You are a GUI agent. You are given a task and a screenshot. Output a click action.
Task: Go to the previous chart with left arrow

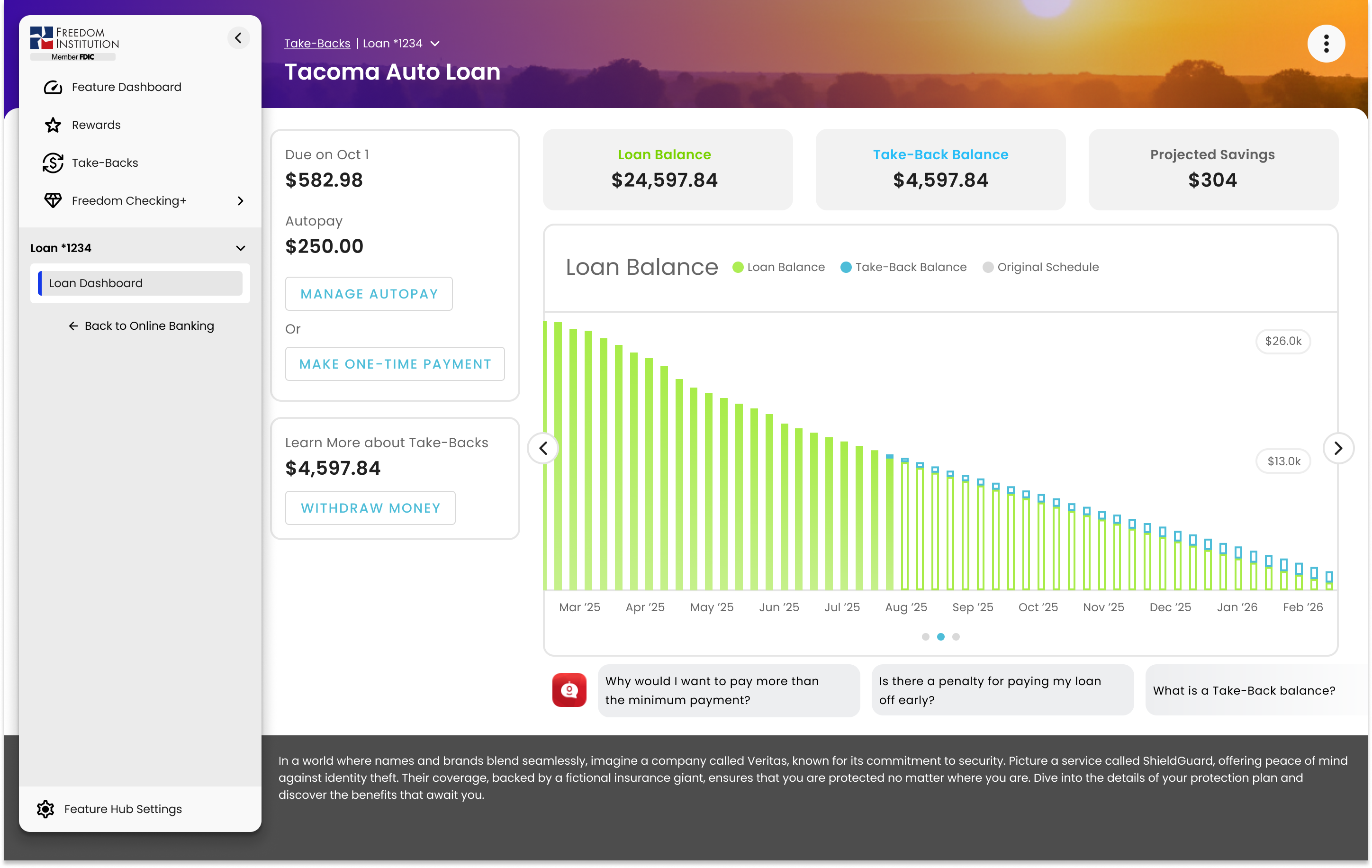coord(543,449)
